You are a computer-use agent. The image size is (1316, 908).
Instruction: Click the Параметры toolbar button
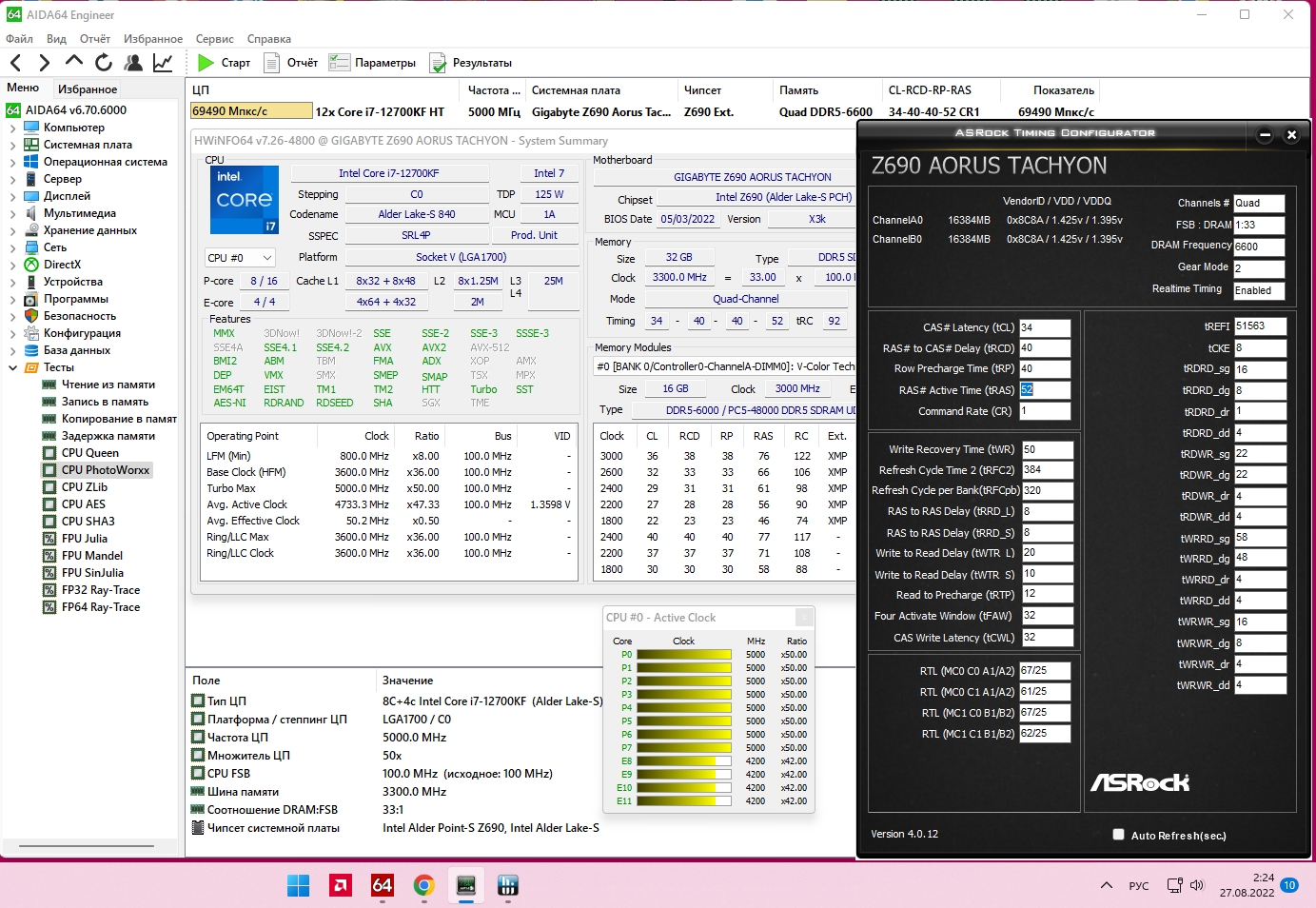pyautogui.click(x=372, y=63)
